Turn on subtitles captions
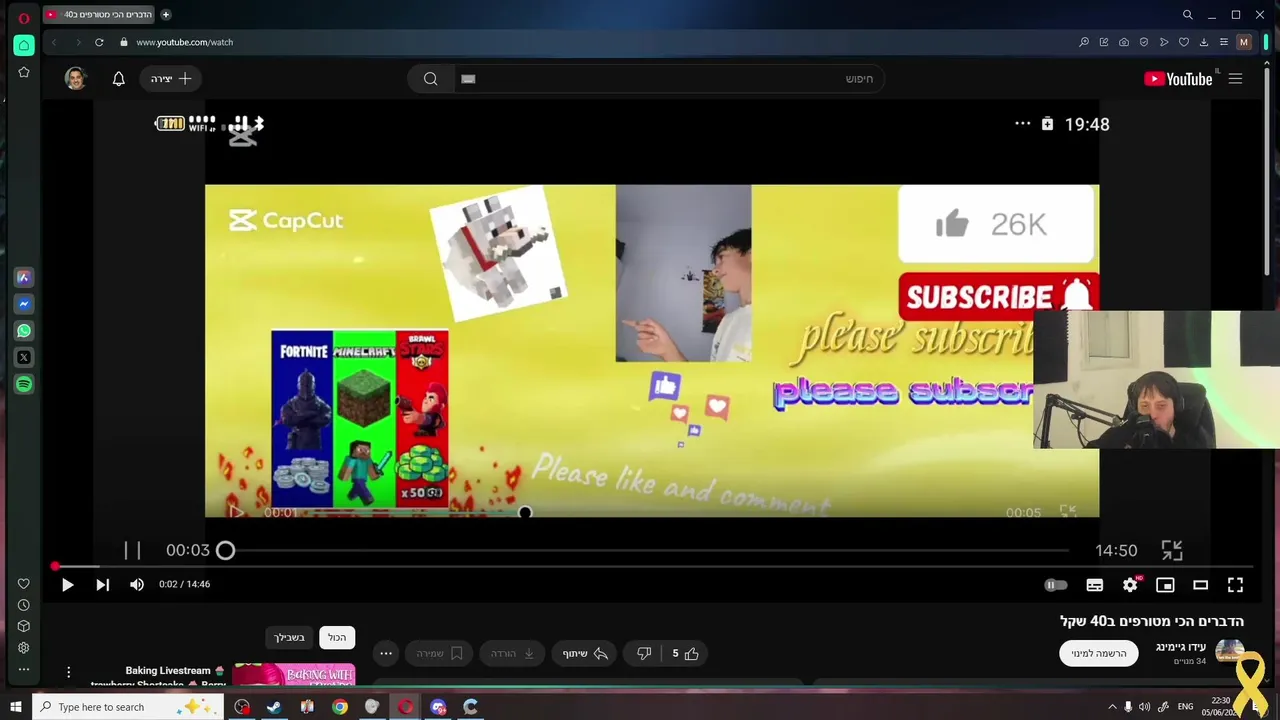The image size is (1280, 720). [1095, 585]
